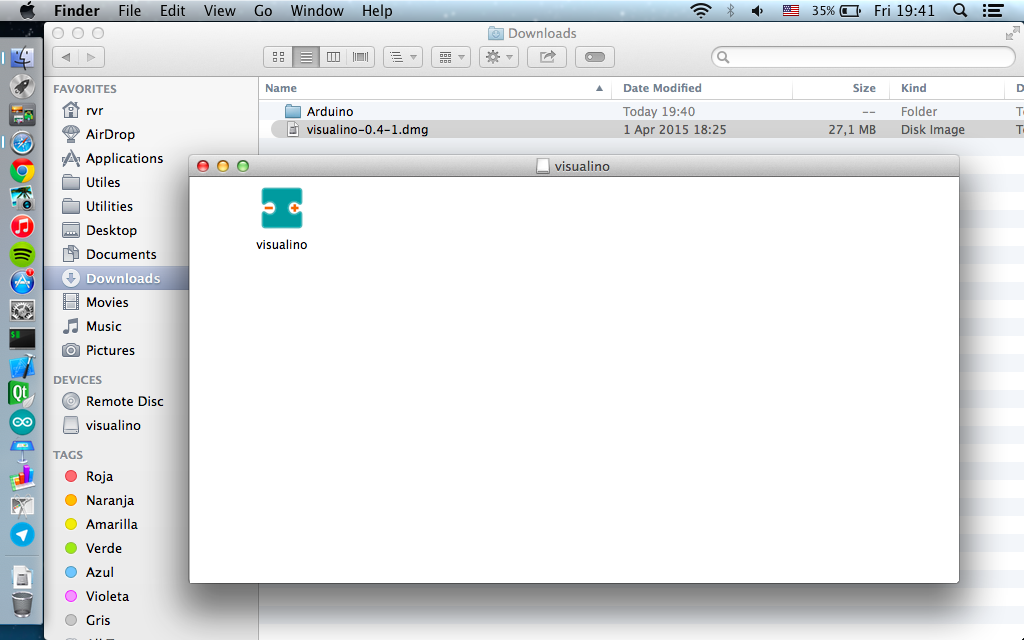This screenshot has width=1024, height=640.
Task: Open Music in sidebar
Action: (x=103, y=327)
